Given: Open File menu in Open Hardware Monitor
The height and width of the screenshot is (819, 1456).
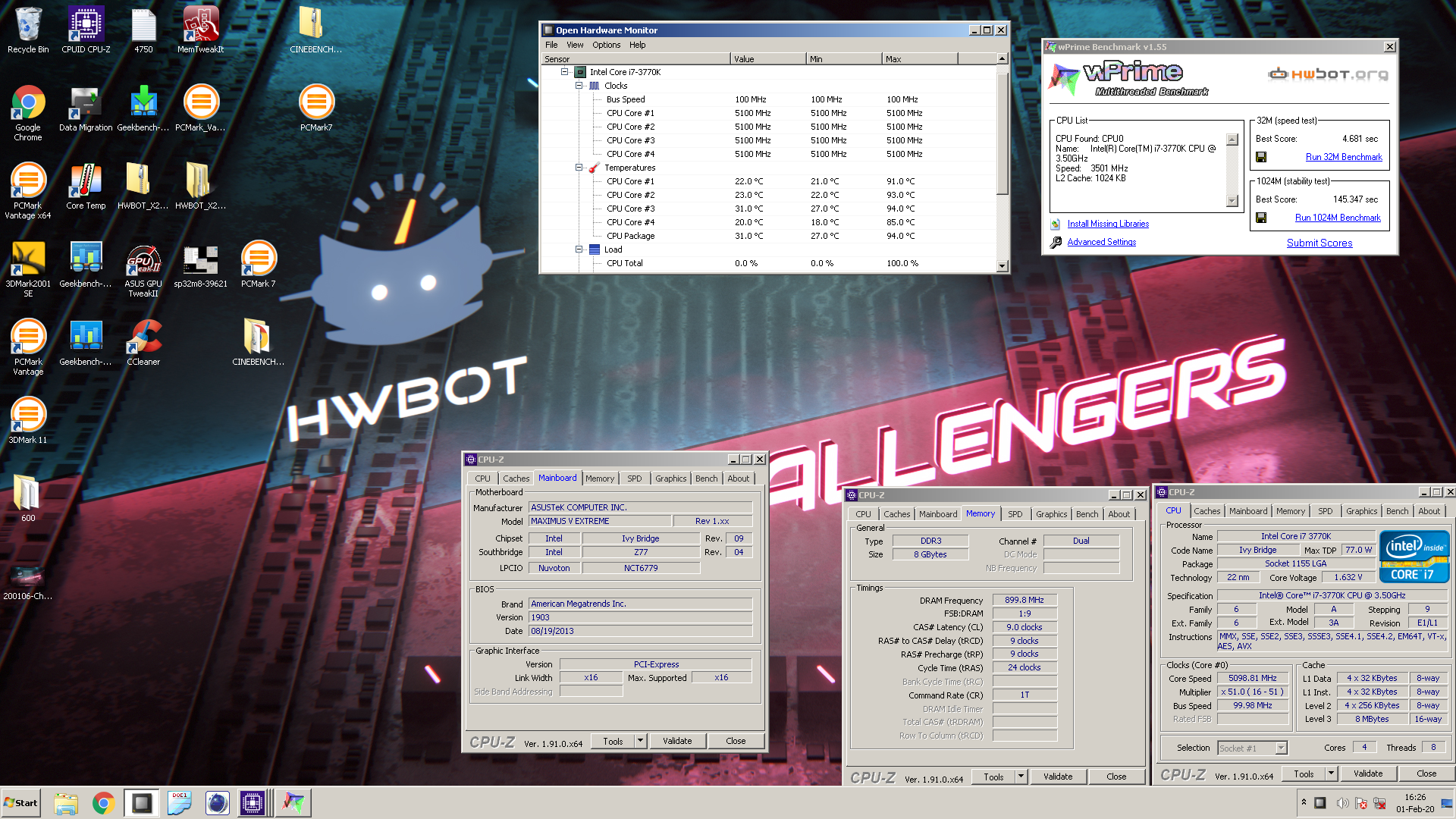Looking at the screenshot, I should (551, 45).
